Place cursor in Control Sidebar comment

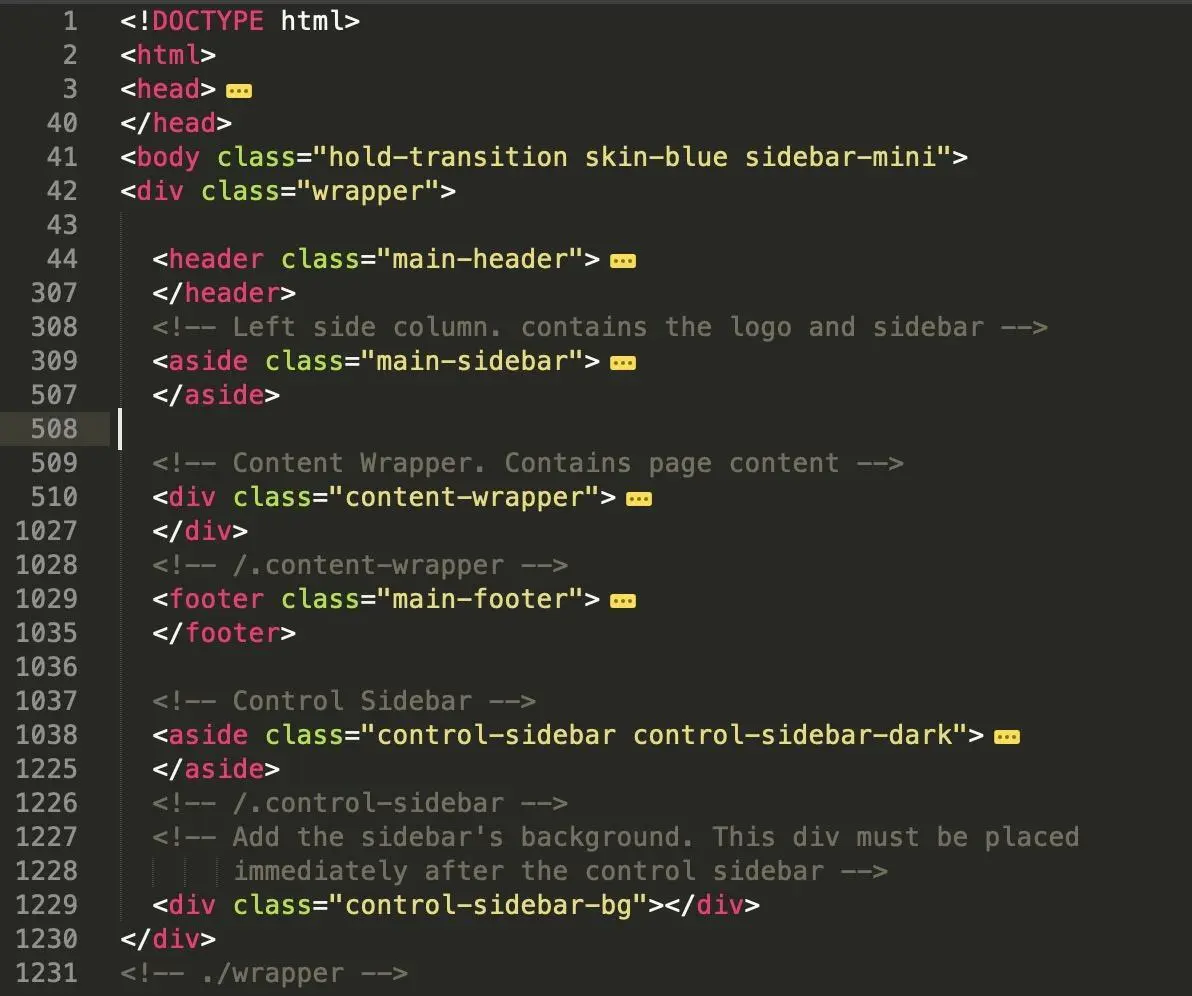[x=344, y=701]
